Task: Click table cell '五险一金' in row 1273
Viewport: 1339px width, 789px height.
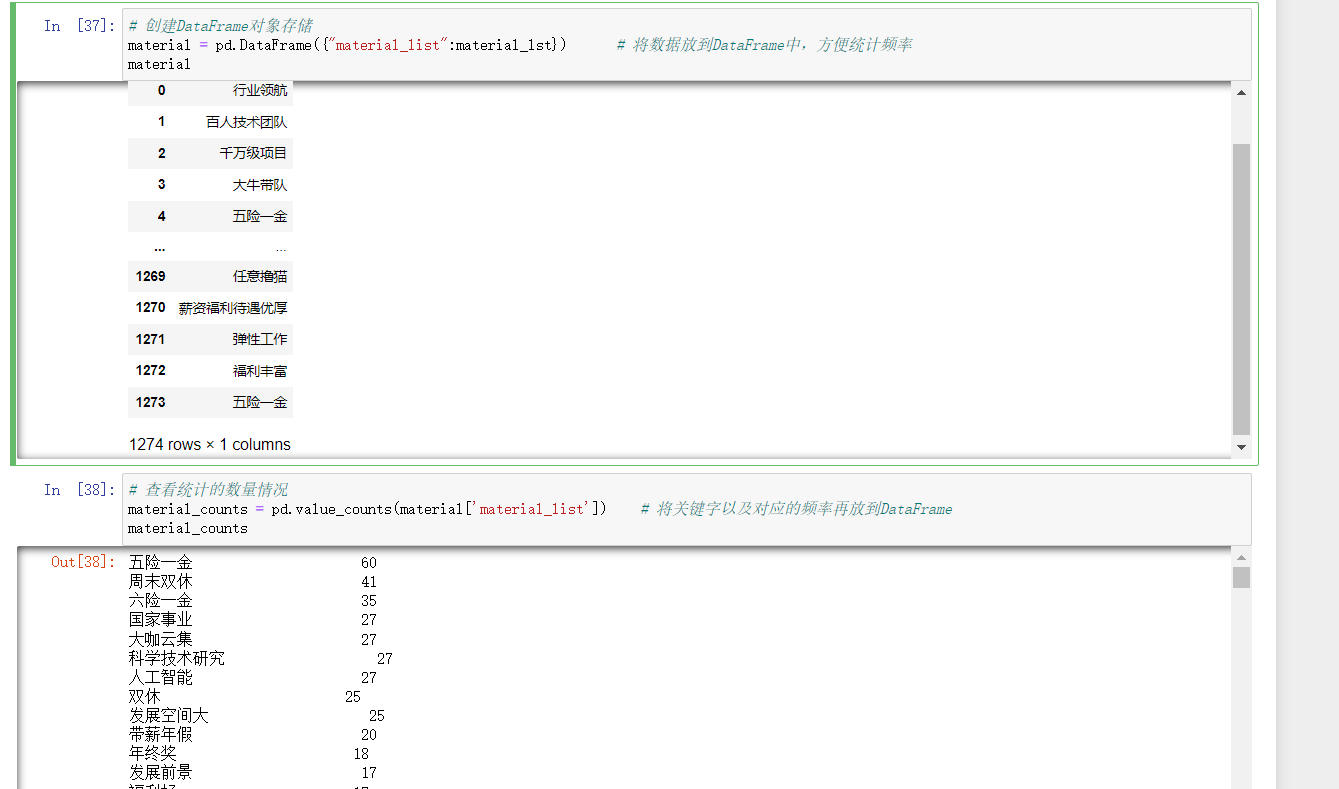Action: click(x=260, y=402)
